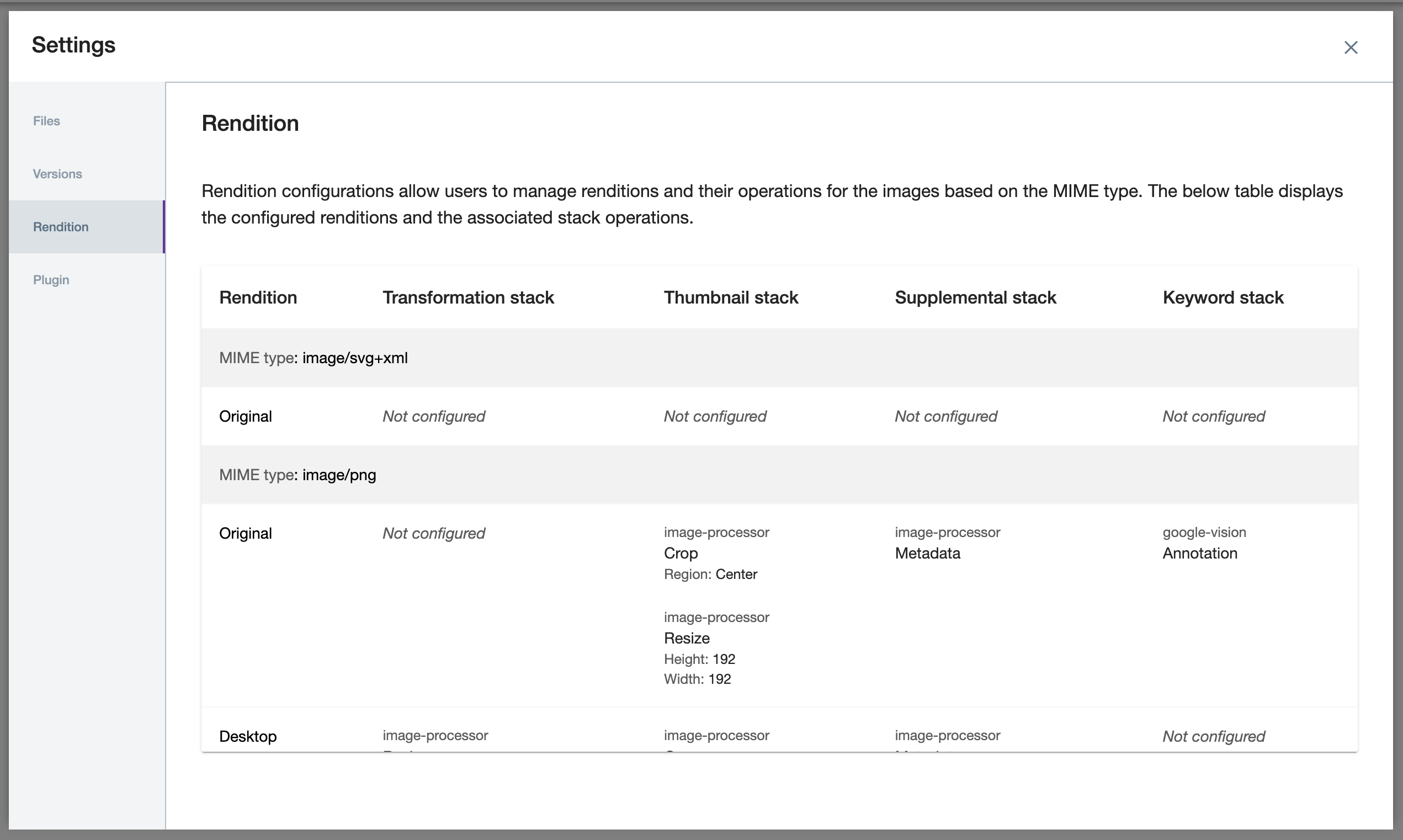
Task: Click the google-vision Annotation keyword entry
Action: tap(1200, 553)
